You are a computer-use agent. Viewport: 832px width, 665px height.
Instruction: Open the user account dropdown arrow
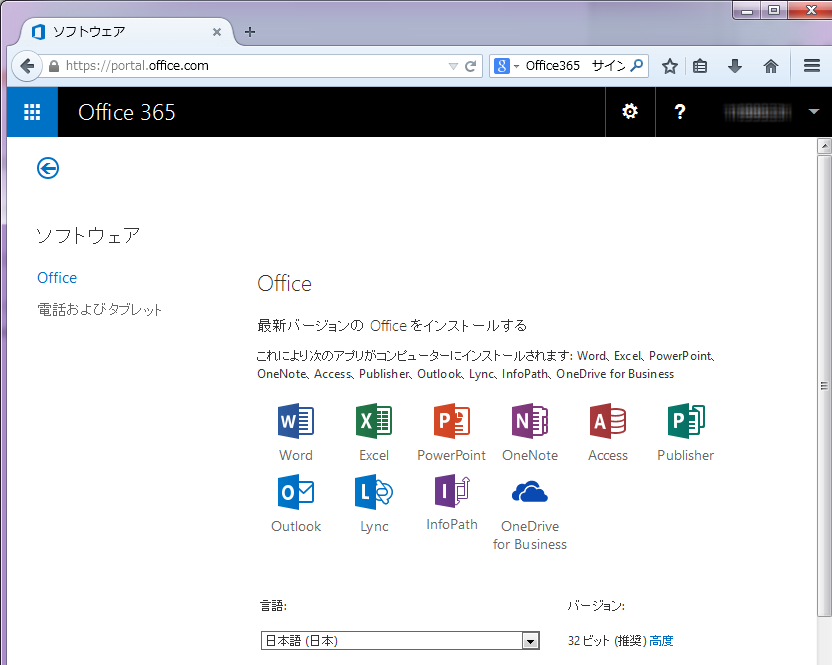tap(813, 112)
